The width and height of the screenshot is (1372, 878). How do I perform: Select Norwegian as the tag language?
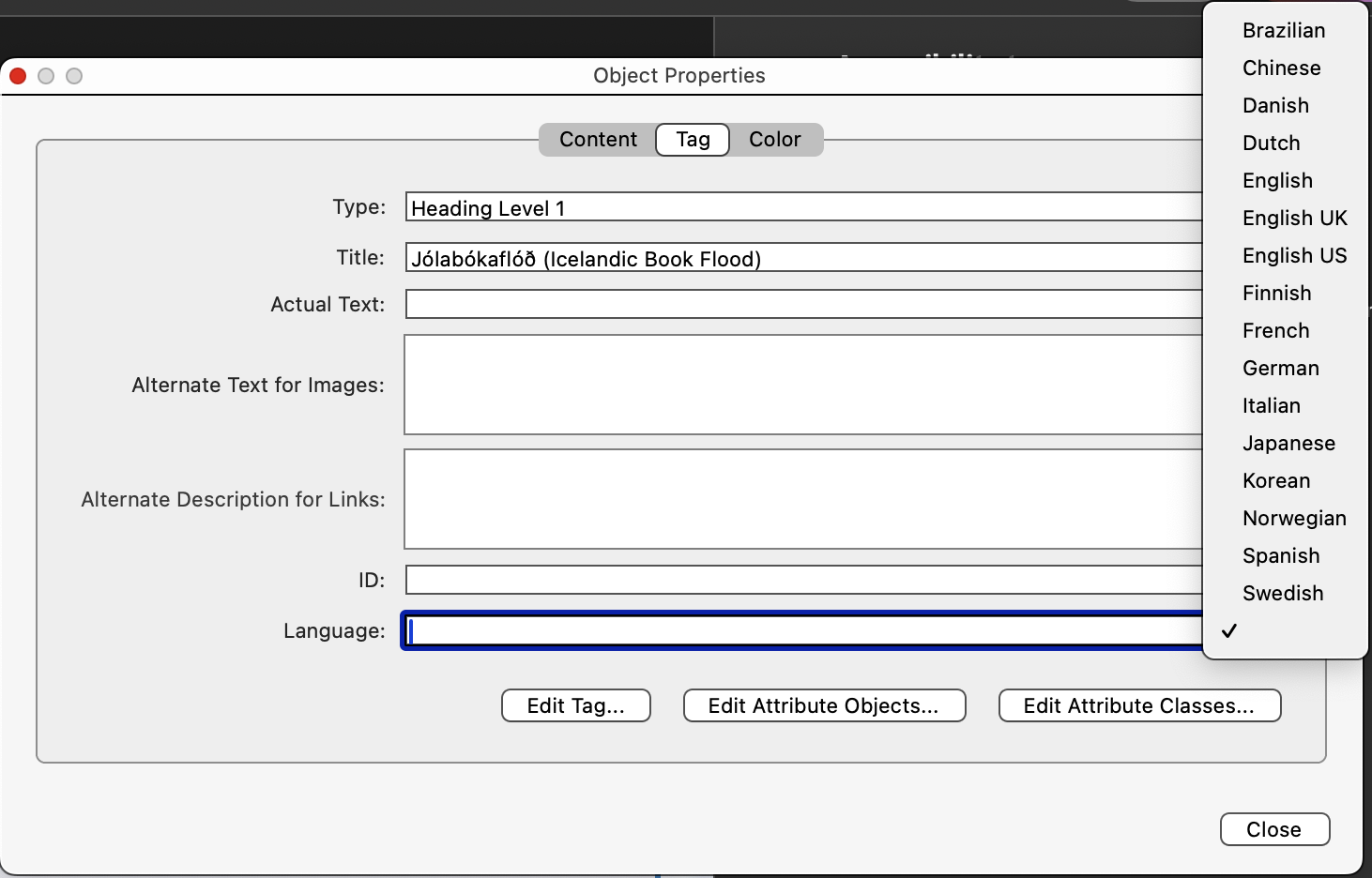point(1294,518)
